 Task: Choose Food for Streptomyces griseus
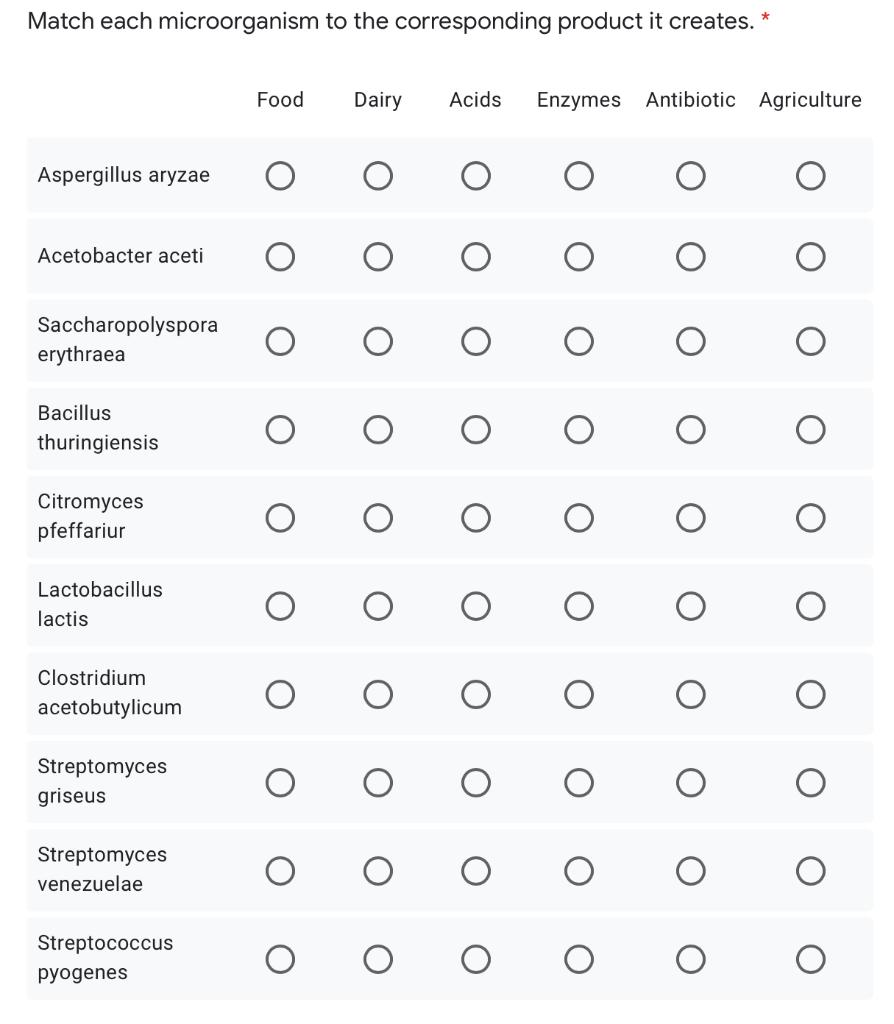[280, 782]
